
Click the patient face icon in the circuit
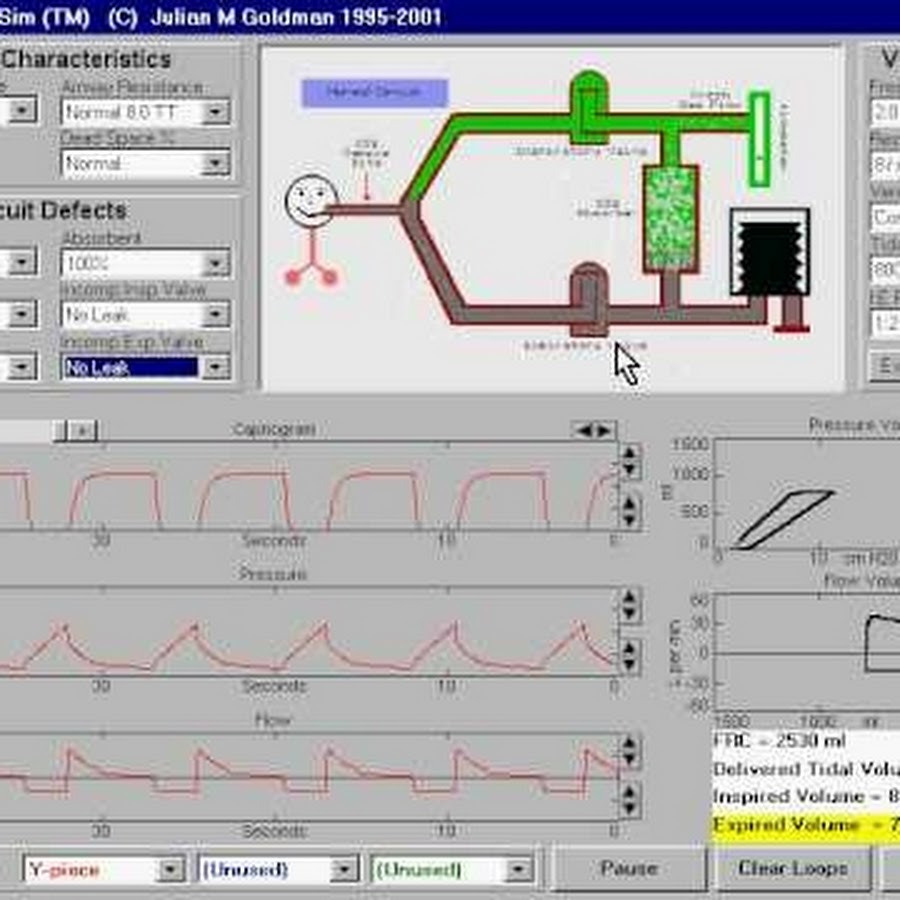pyautogui.click(x=306, y=201)
